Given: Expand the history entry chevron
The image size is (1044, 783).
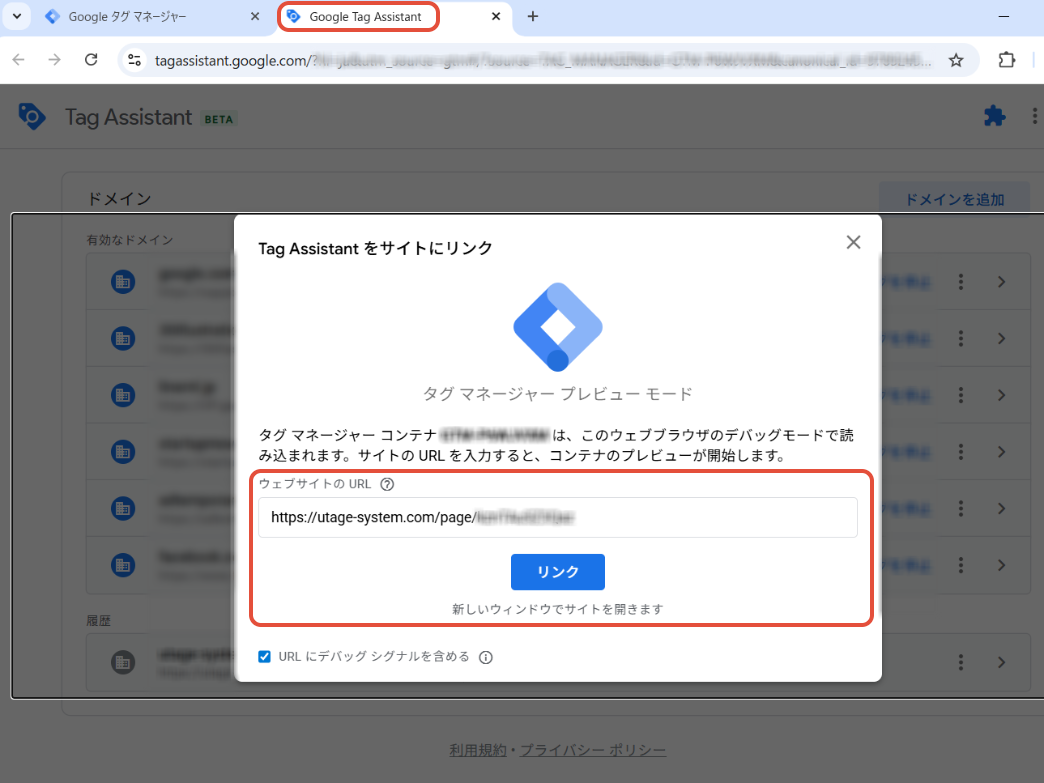Looking at the screenshot, I should pyautogui.click(x=1001, y=662).
